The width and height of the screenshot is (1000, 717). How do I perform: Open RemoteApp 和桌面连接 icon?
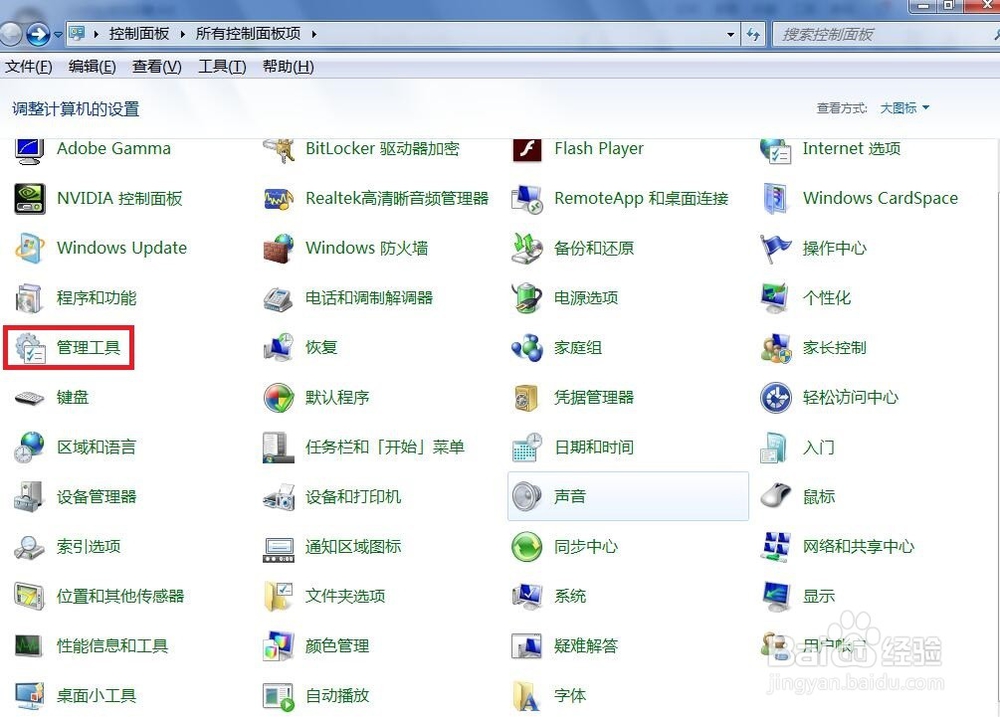click(x=527, y=199)
